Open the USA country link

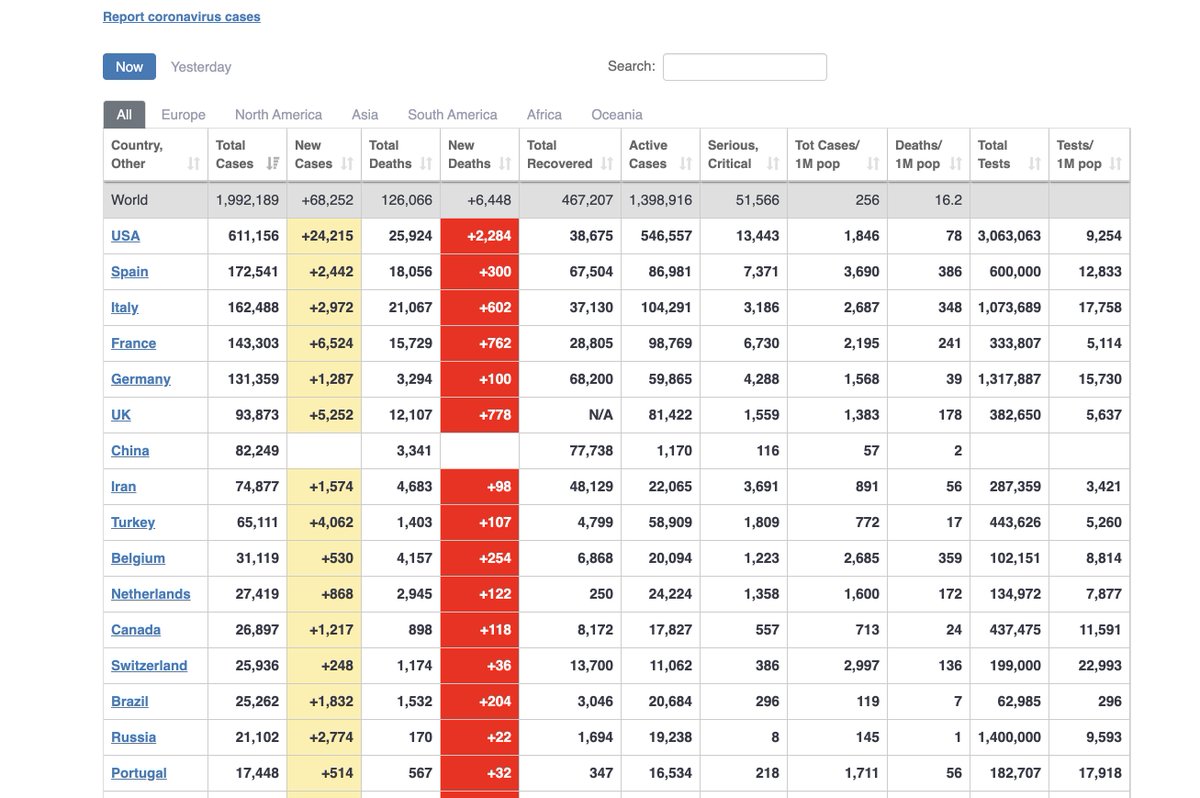(x=125, y=236)
